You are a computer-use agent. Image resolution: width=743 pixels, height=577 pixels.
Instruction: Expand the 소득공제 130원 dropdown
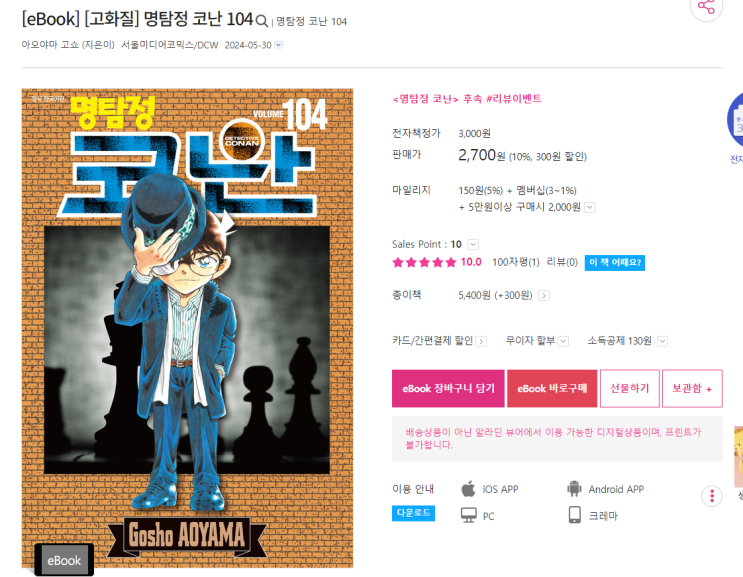(662, 341)
